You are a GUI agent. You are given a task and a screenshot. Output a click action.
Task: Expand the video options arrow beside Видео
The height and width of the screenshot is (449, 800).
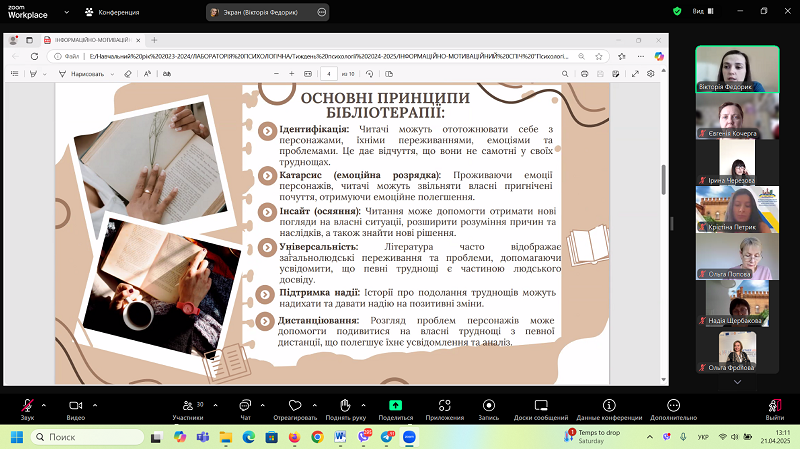coord(95,405)
